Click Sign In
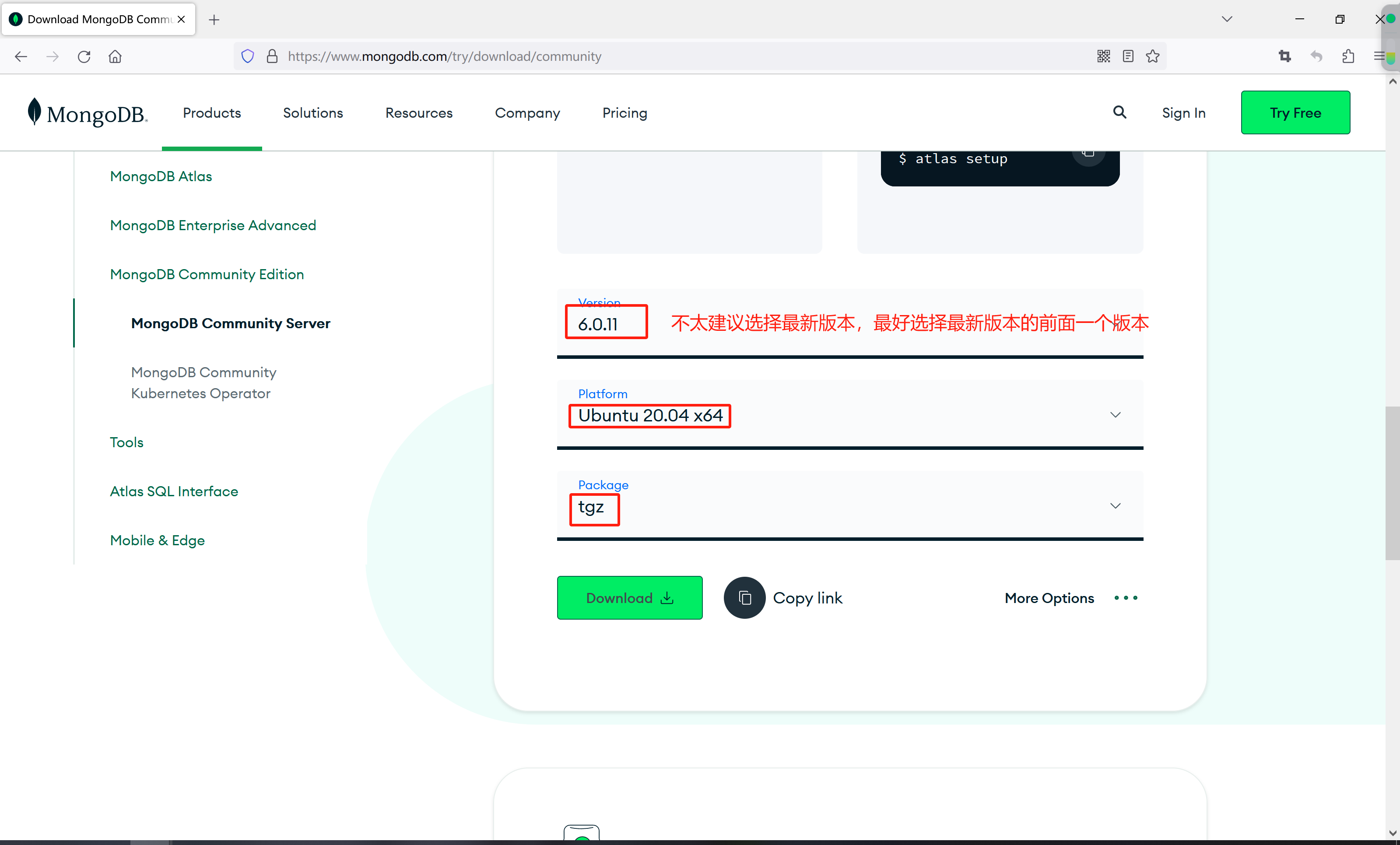 pyautogui.click(x=1183, y=113)
